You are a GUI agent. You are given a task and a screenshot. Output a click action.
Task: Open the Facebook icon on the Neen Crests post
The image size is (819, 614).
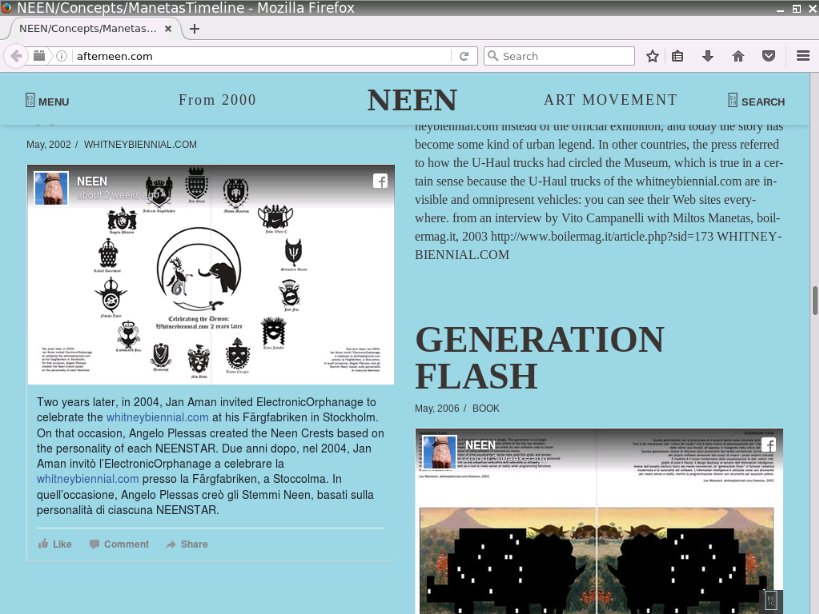tap(380, 181)
